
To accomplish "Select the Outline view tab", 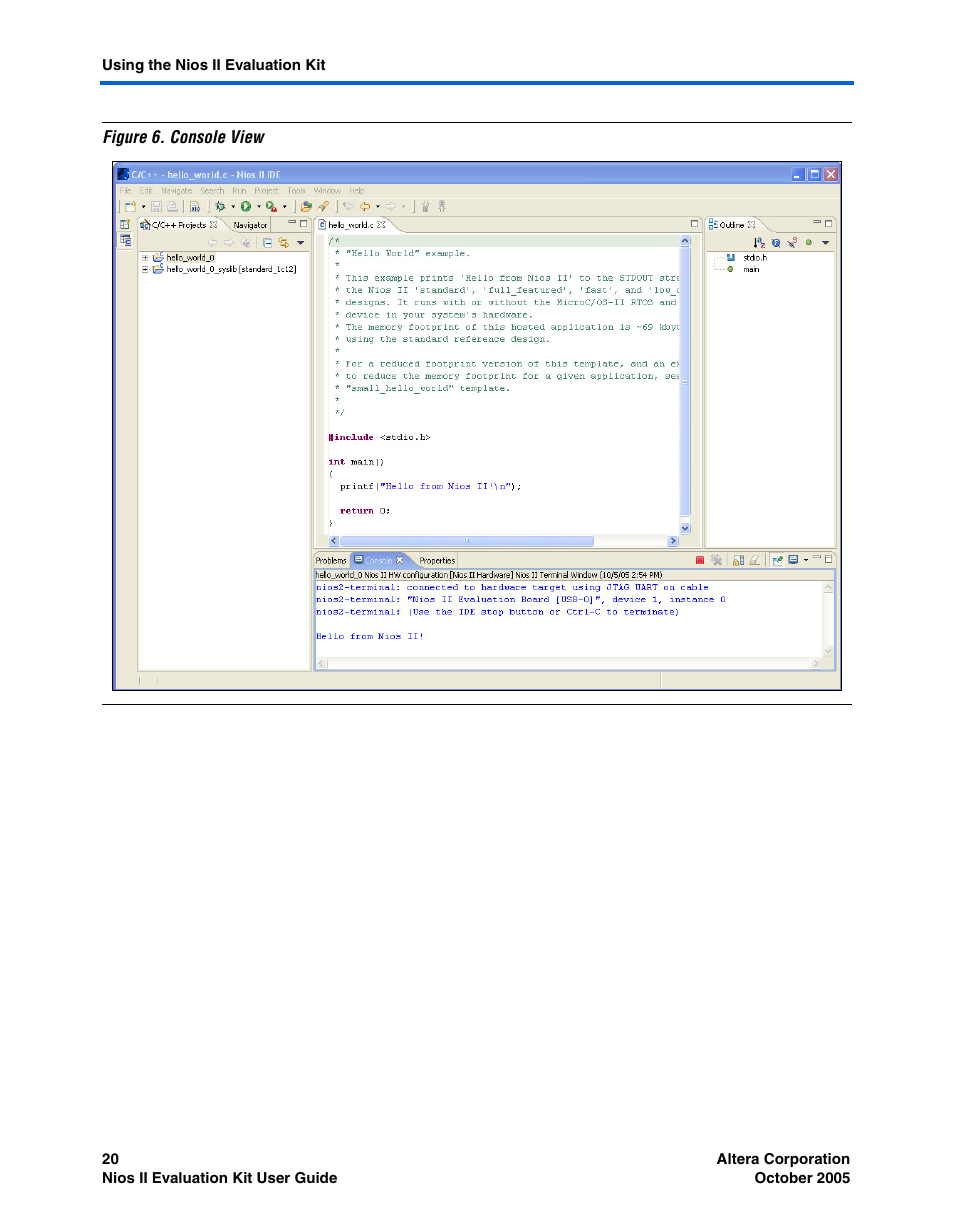I will 732,225.
